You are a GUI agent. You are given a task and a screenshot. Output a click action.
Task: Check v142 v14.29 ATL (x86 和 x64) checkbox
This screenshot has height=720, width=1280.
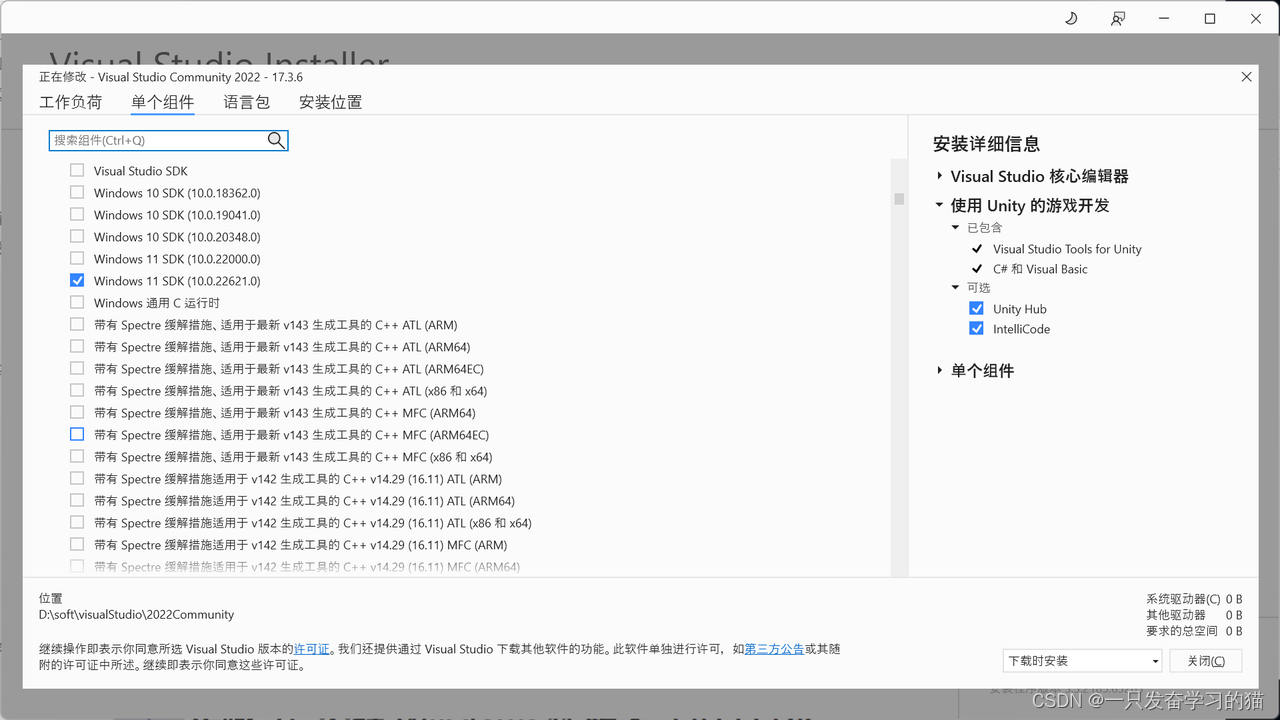(x=77, y=522)
